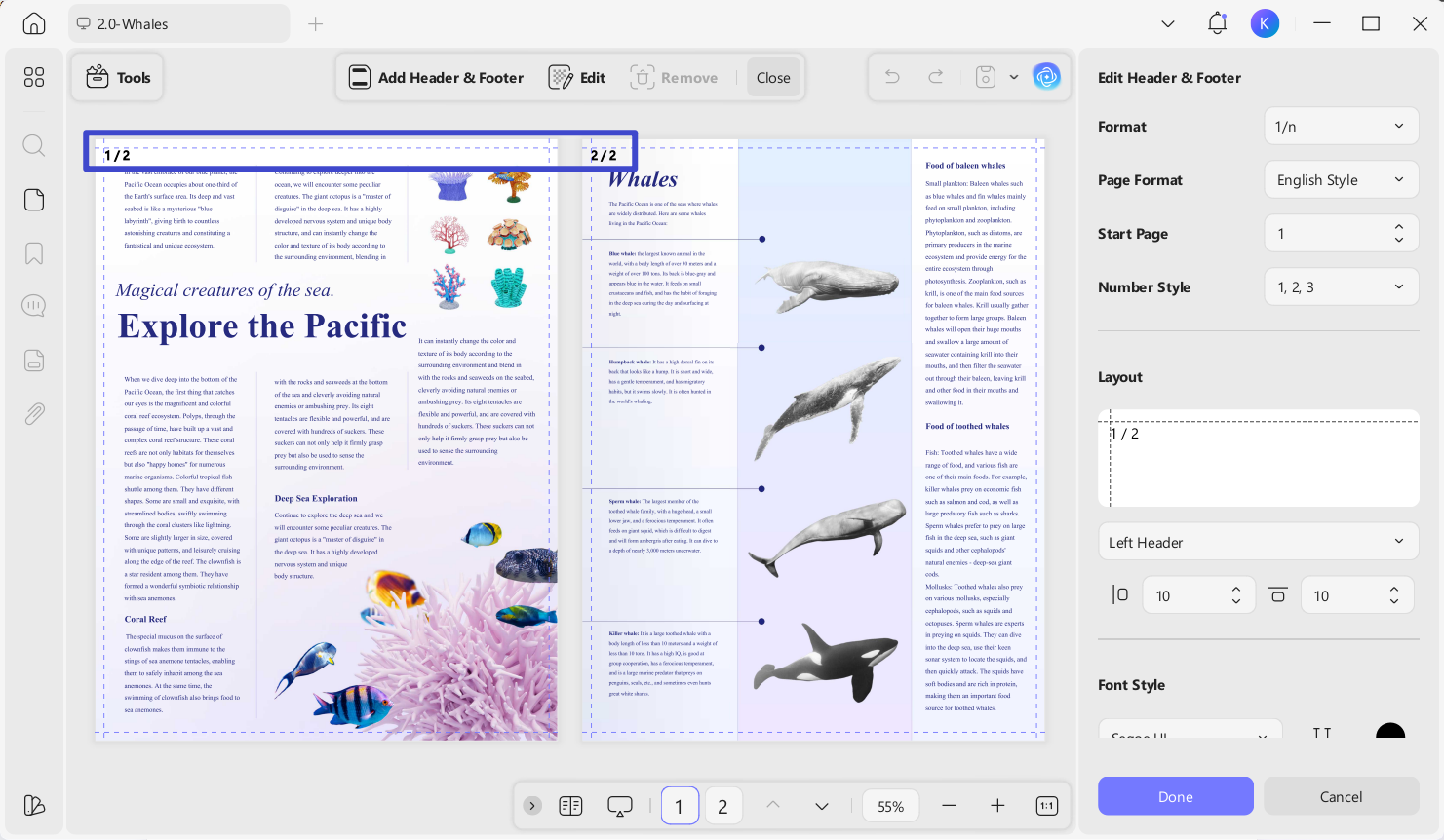1444x840 pixels.
Task: Click the Done button
Action: pos(1175,796)
